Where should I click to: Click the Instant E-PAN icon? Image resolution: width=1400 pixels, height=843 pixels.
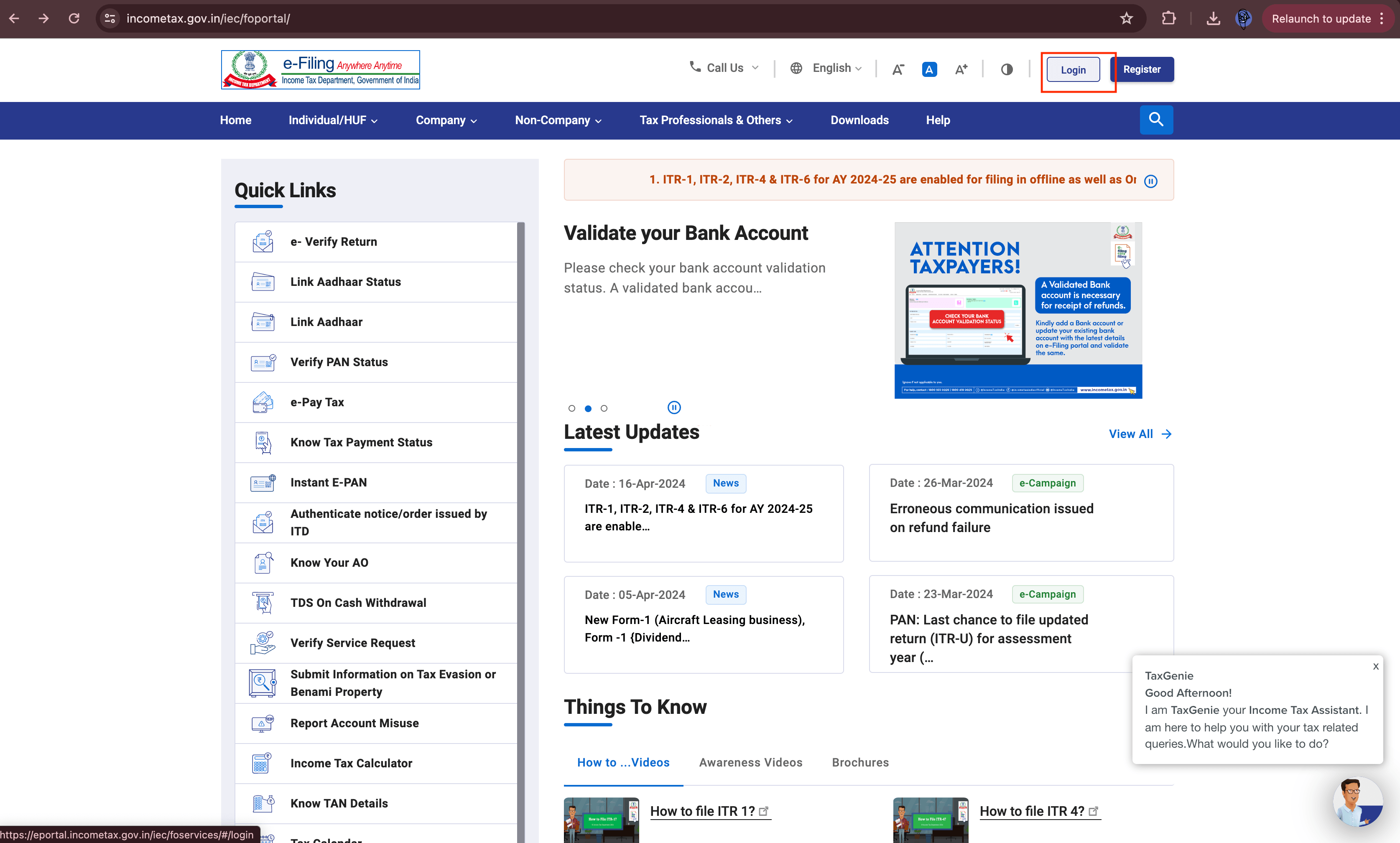262,482
